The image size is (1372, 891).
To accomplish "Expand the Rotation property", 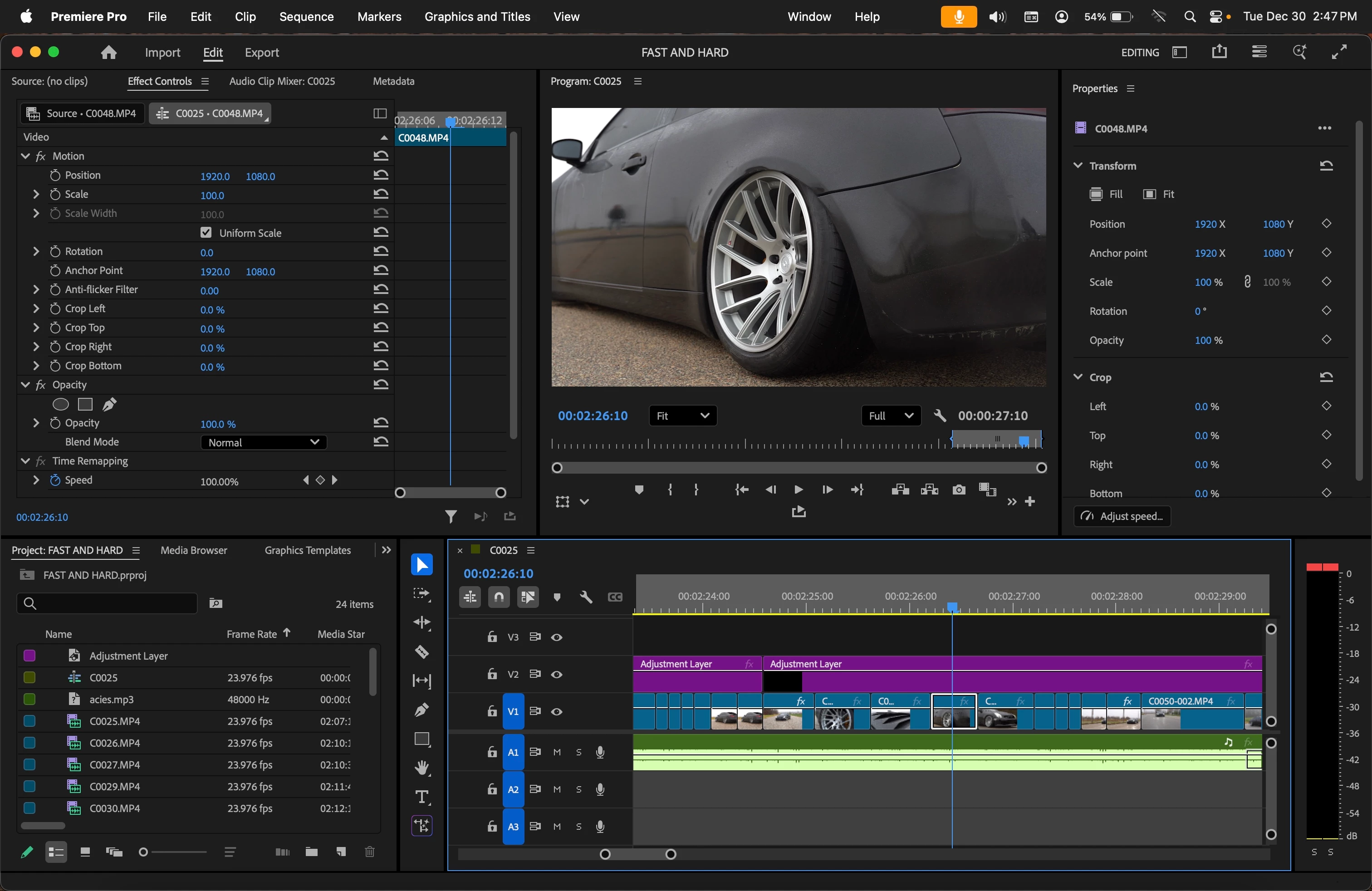I will pos(36,251).
